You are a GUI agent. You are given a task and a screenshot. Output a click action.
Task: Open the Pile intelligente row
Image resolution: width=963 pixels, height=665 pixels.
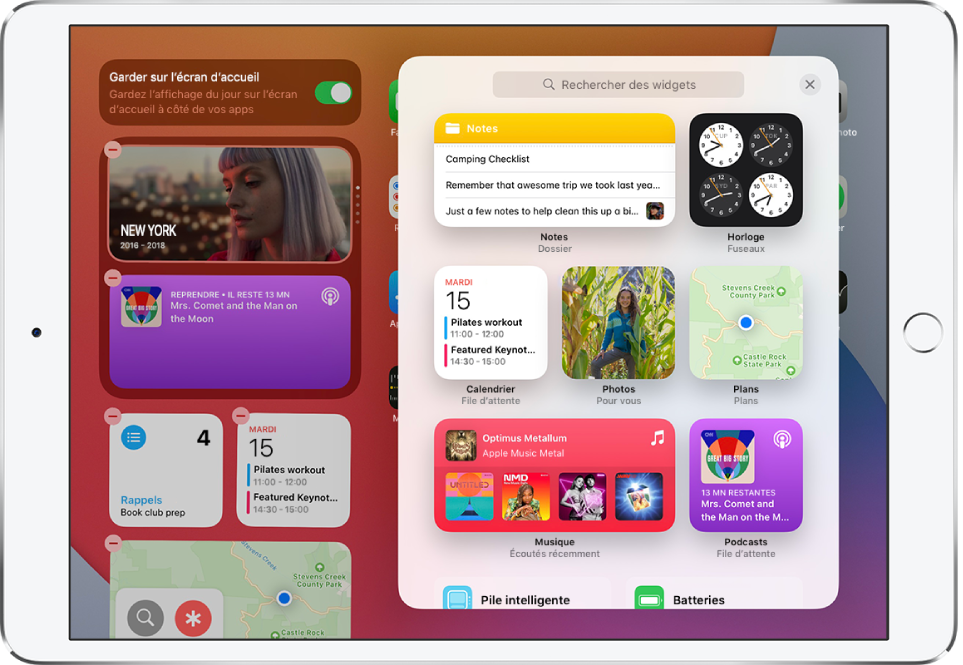point(522,594)
